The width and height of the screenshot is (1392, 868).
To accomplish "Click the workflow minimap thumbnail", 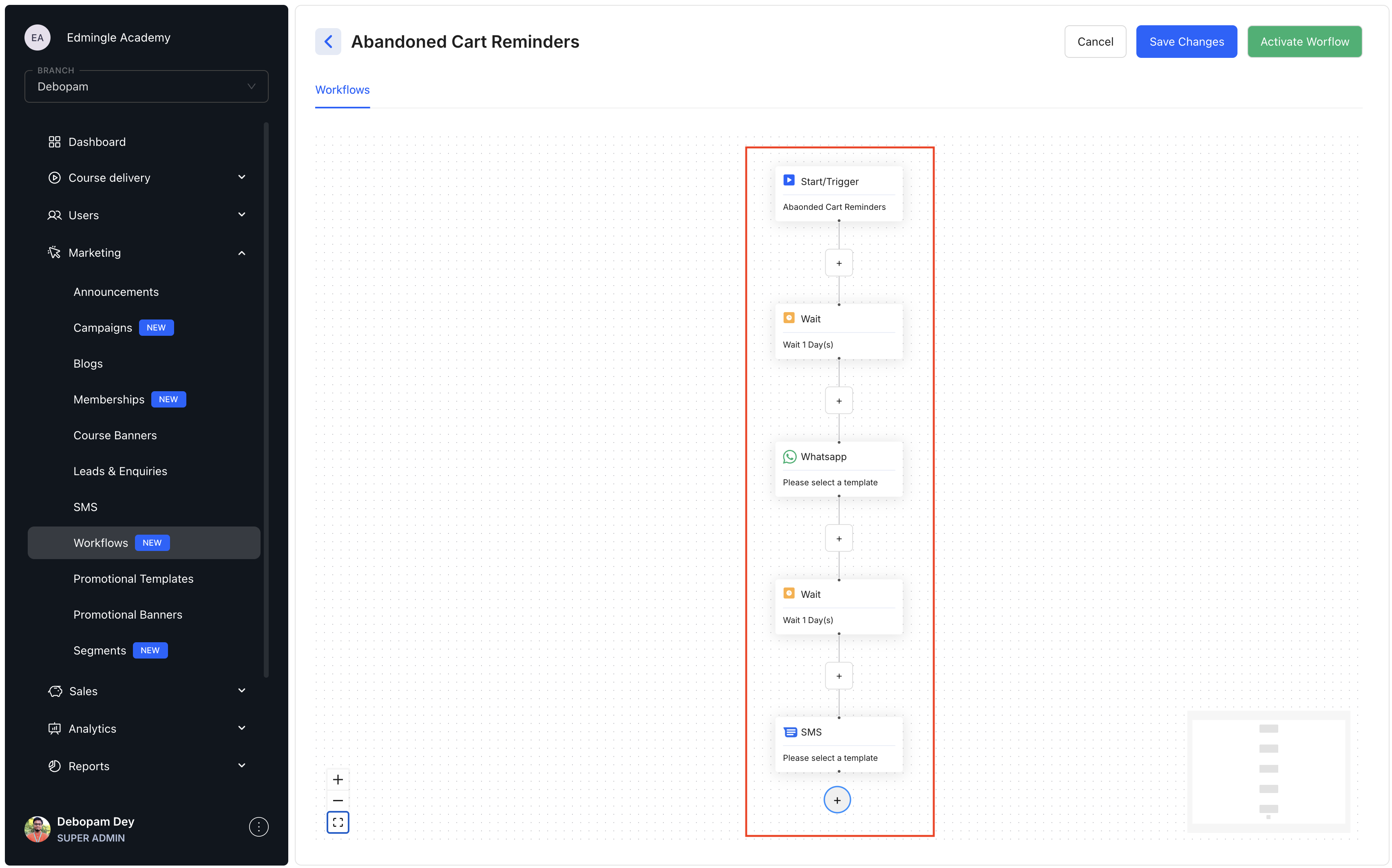I will (x=1268, y=771).
